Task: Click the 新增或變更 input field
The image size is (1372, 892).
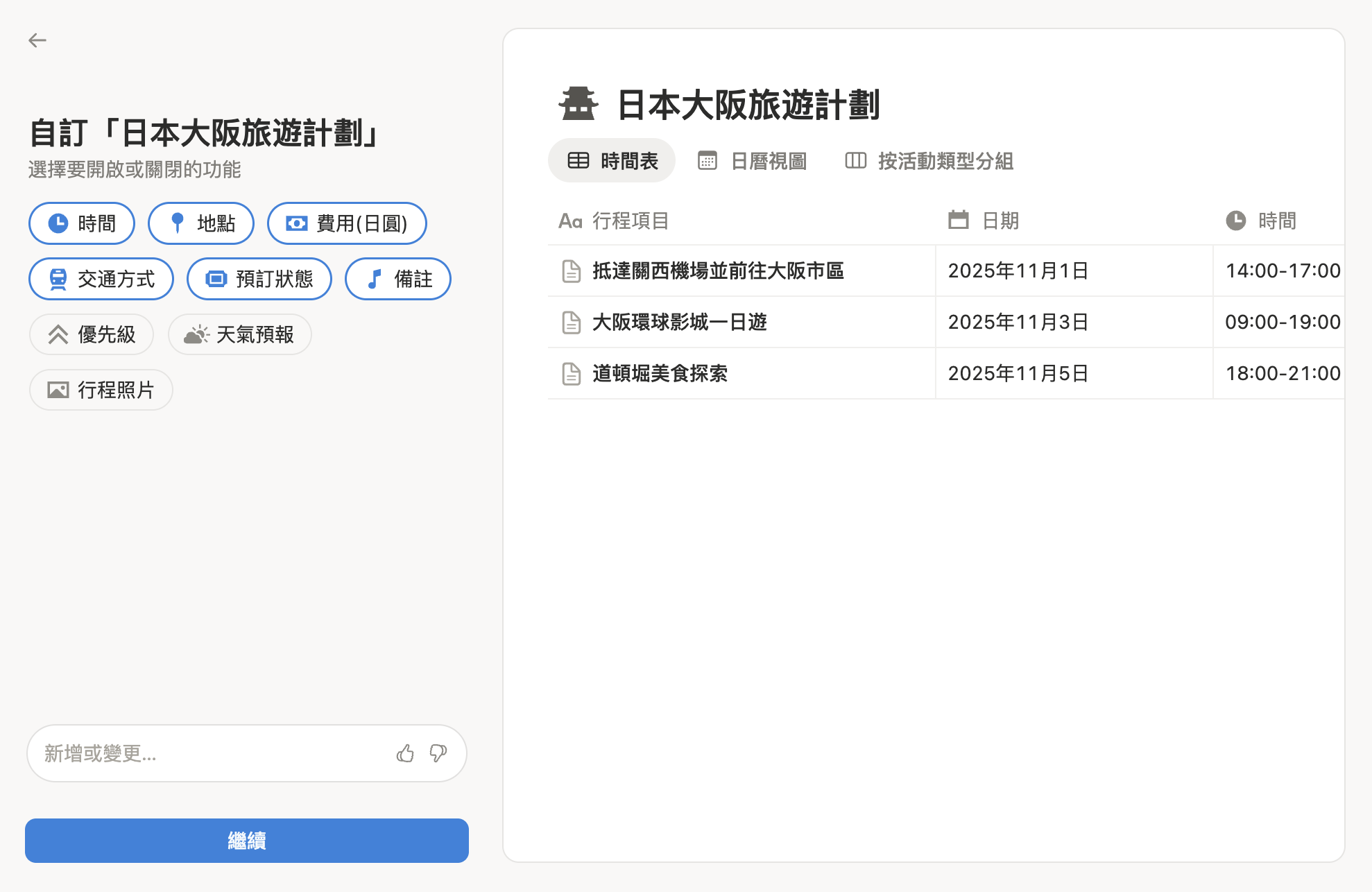Action: [208, 753]
